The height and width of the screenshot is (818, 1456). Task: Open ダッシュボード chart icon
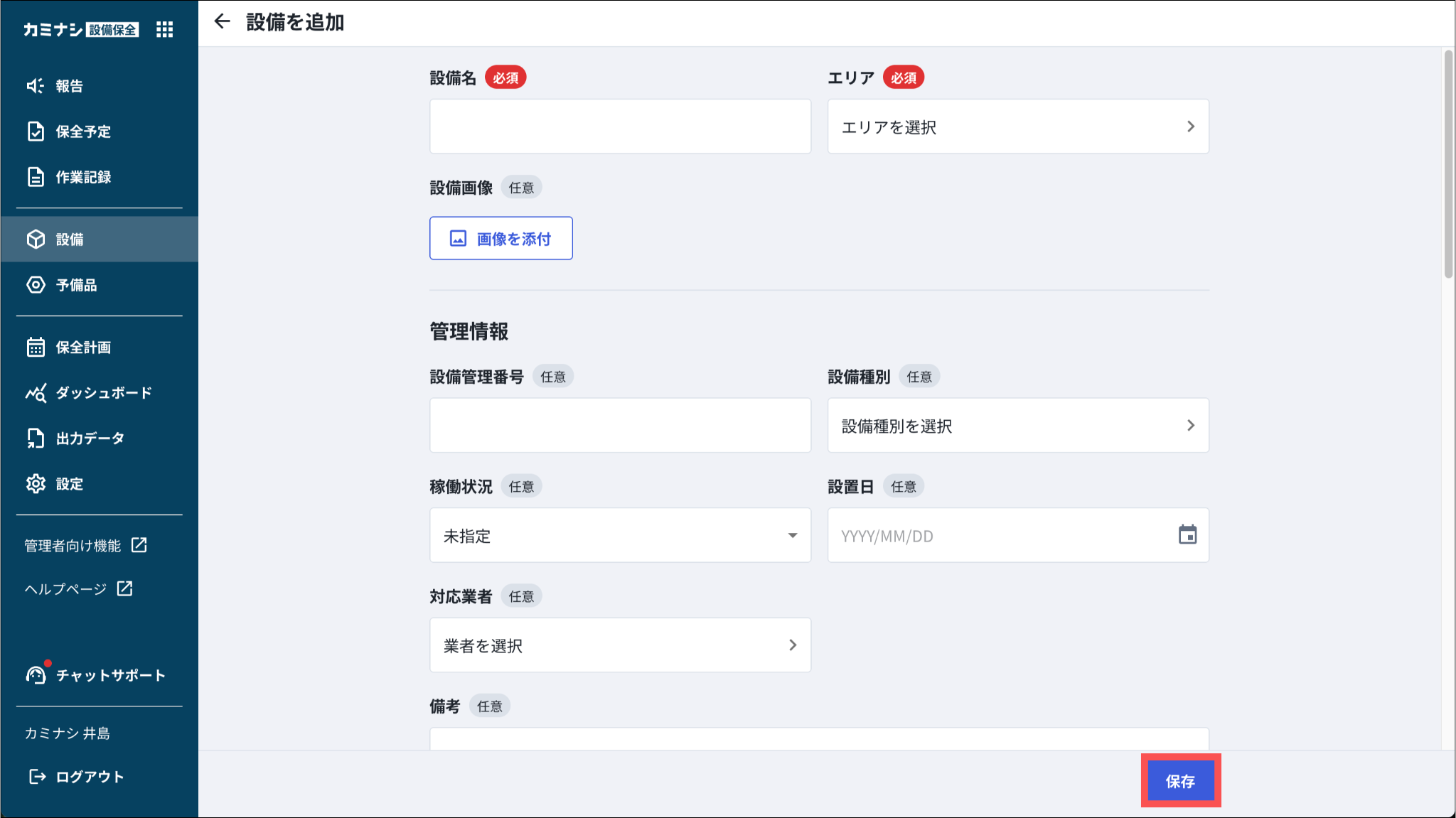(x=36, y=393)
